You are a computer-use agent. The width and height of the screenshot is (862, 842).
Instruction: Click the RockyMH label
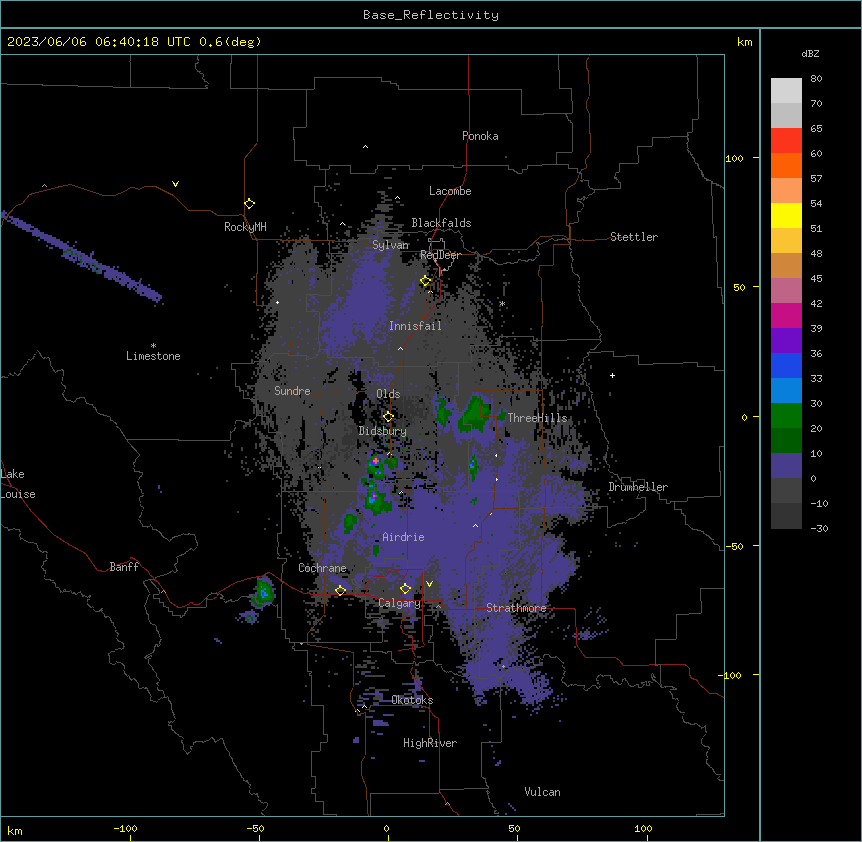(245, 226)
